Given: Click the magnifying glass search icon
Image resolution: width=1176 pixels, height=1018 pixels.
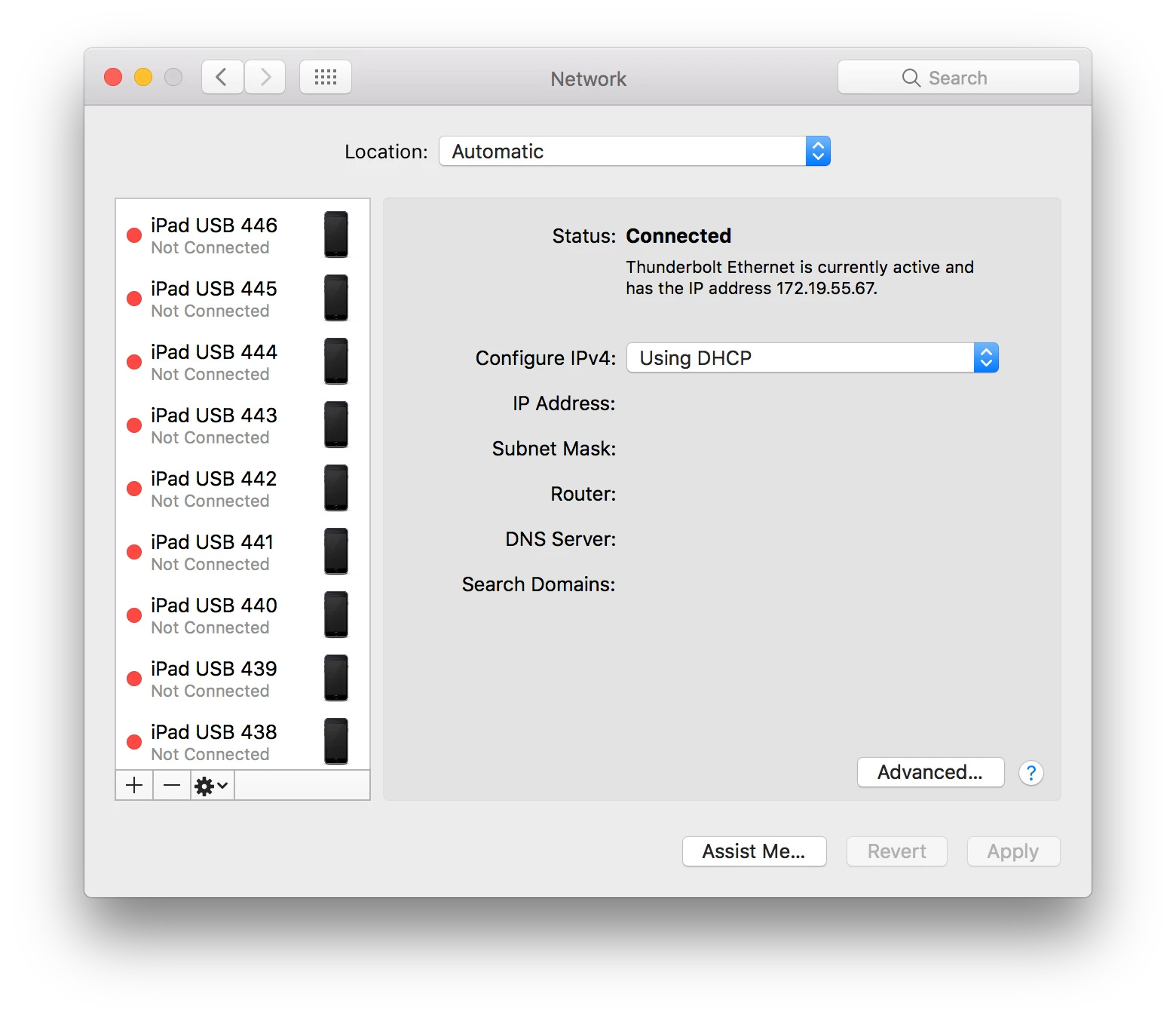Looking at the screenshot, I should click(x=911, y=78).
